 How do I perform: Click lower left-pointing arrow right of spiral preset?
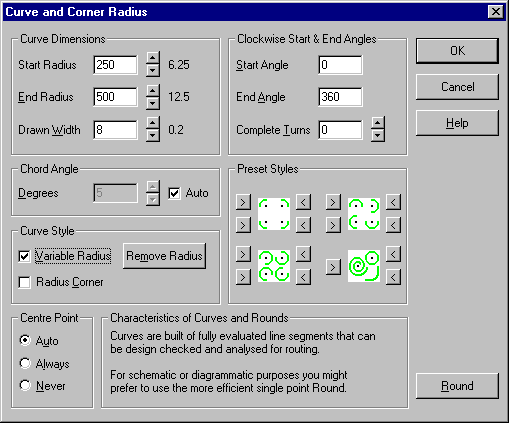[393, 277]
